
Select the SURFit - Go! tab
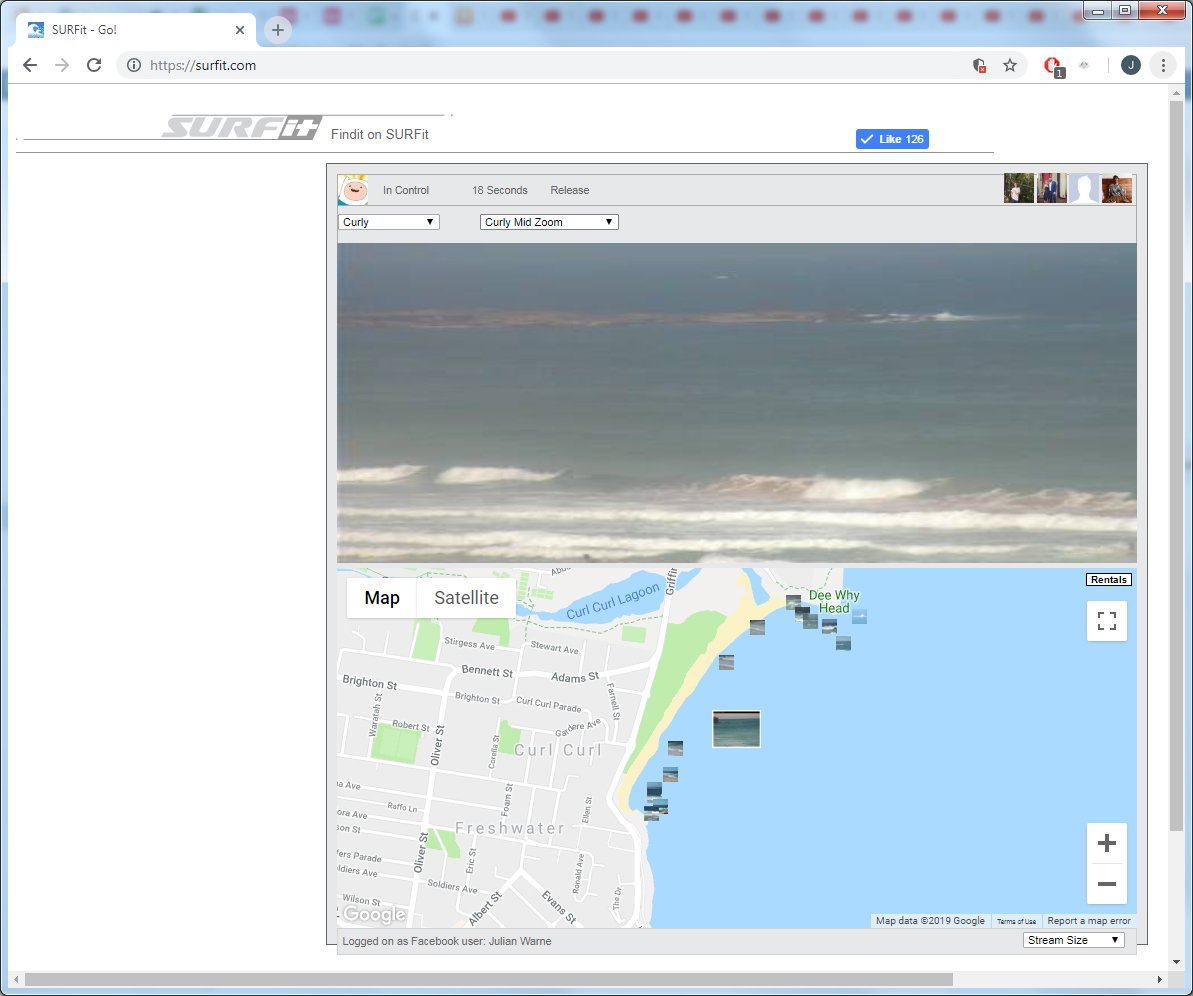[x=133, y=30]
